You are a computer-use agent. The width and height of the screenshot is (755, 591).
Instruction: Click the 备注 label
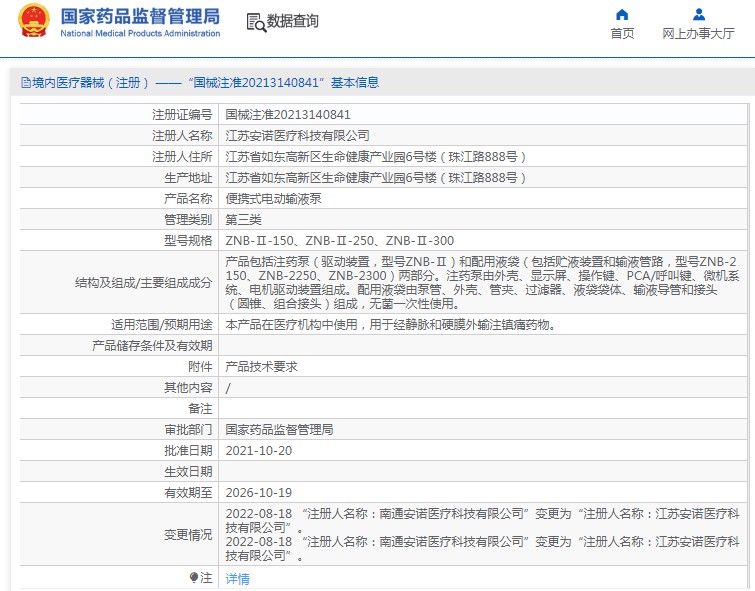coord(200,409)
